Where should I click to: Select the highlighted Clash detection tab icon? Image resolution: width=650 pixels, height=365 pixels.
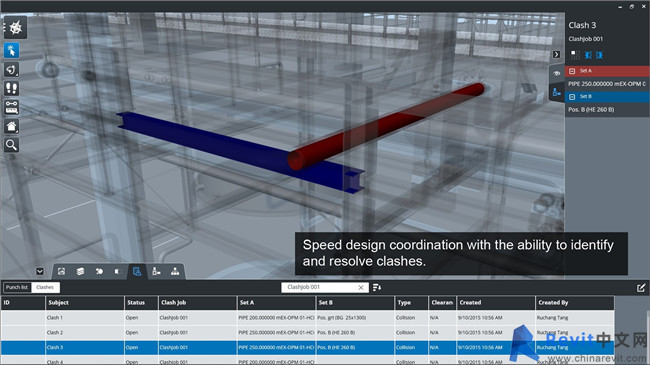137,271
